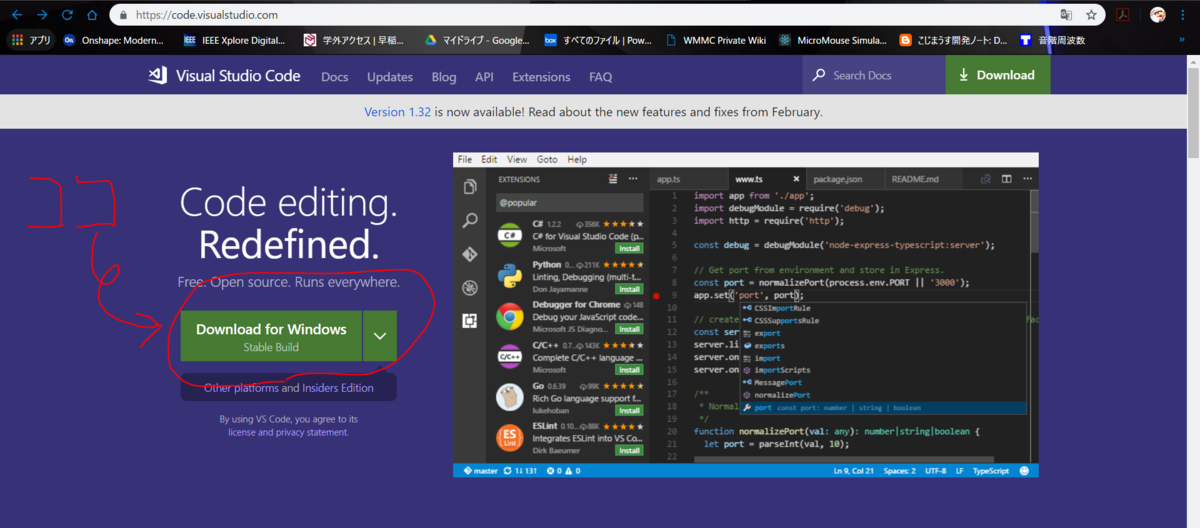Image resolution: width=1200 pixels, height=528 pixels.
Task: Click the Search Docs field
Action: click(x=874, y=75)
